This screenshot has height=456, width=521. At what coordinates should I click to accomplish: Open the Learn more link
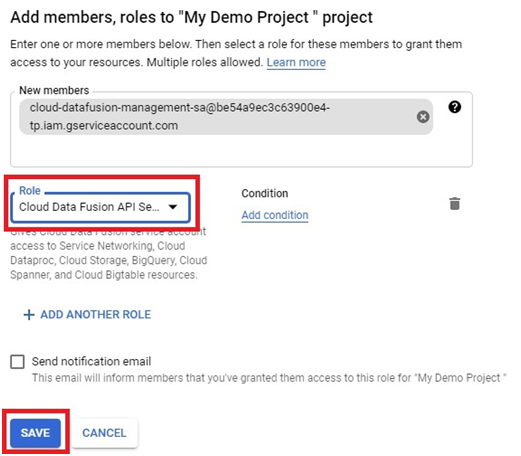(x=296, y=62)
